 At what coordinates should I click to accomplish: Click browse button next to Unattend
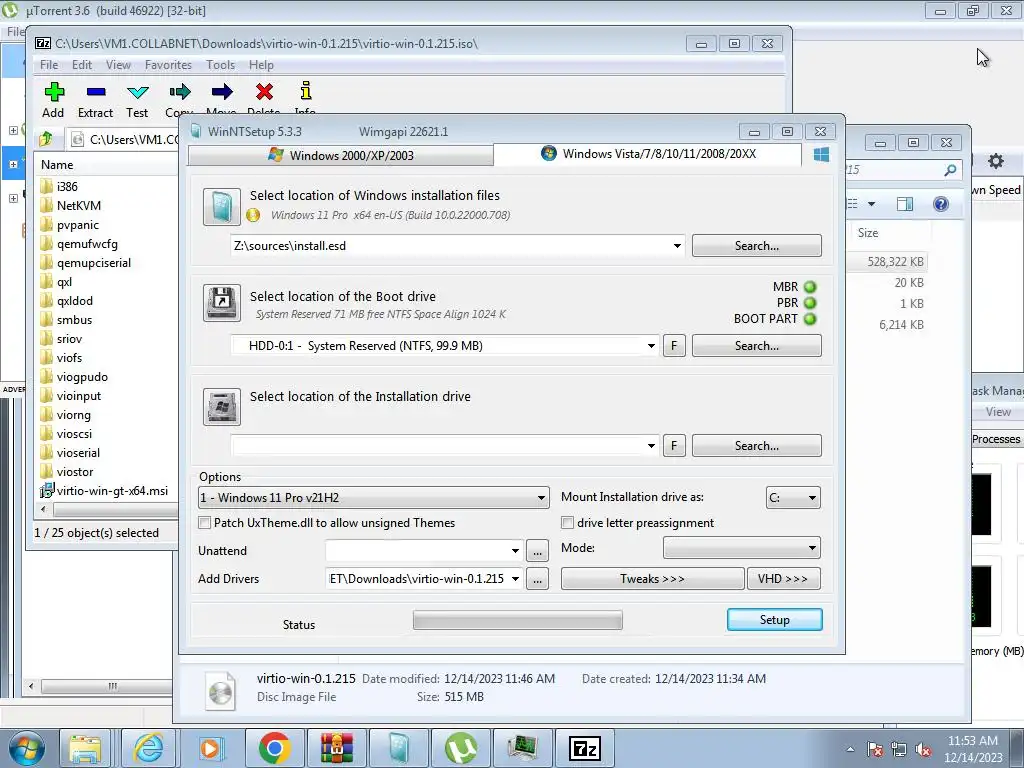[x=537, y=551]
